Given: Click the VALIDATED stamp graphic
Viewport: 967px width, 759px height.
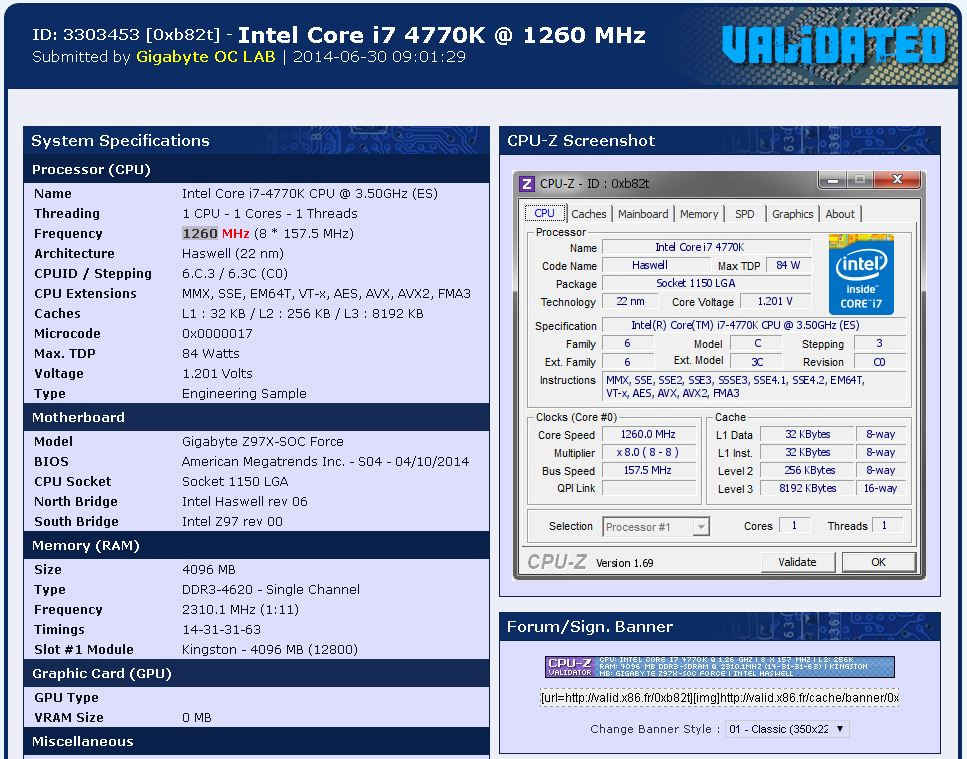Looking at the screenshot, I should (x=833, y=45).
